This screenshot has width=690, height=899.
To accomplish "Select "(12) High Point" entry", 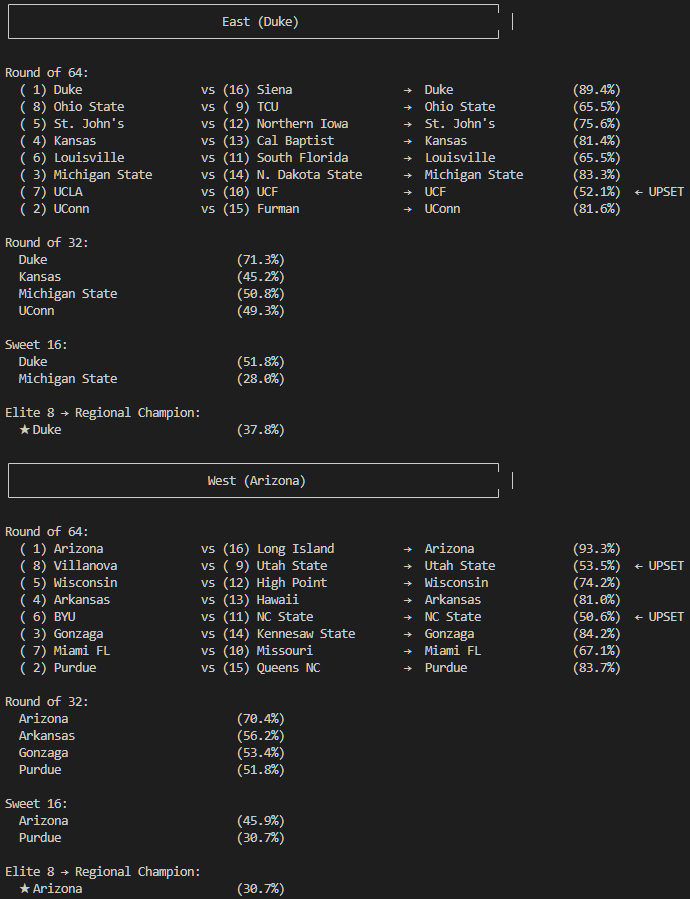I will coord(275,583).
